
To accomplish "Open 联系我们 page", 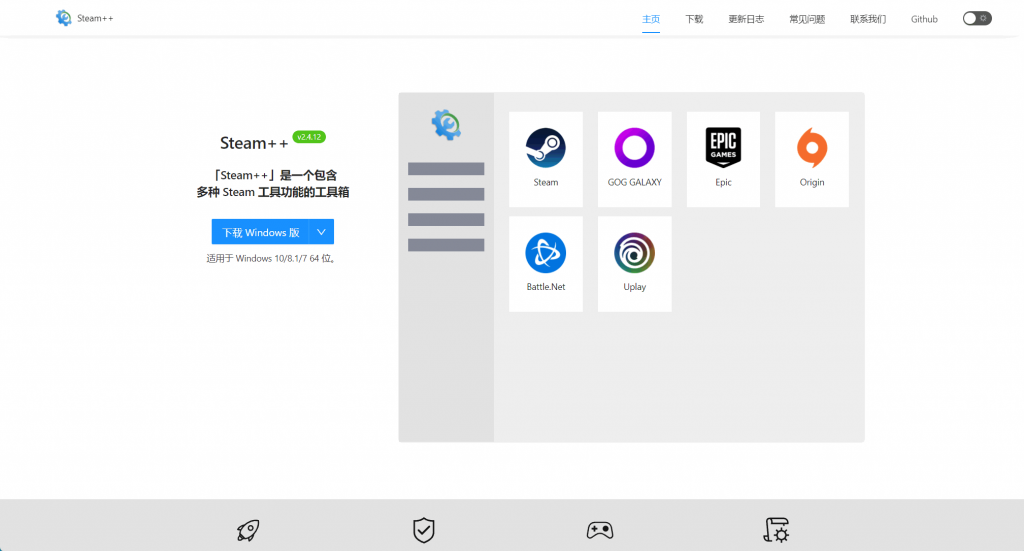I will [867, 19].
